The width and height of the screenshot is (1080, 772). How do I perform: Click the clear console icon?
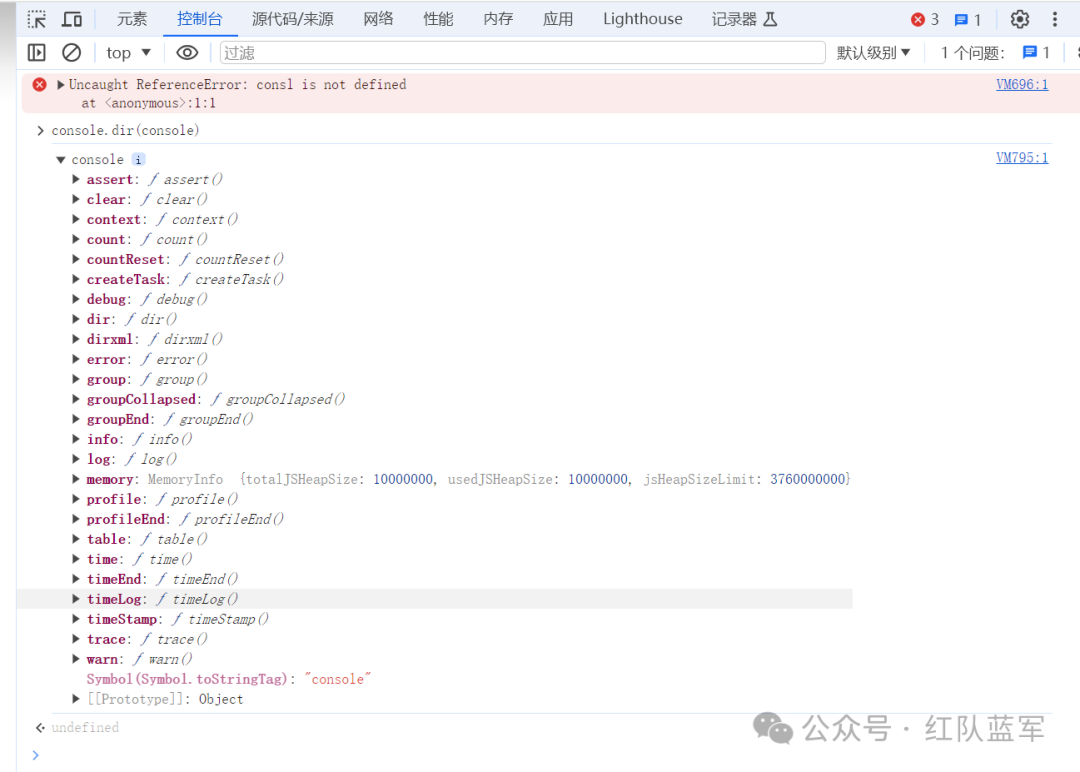pos(71,53)
